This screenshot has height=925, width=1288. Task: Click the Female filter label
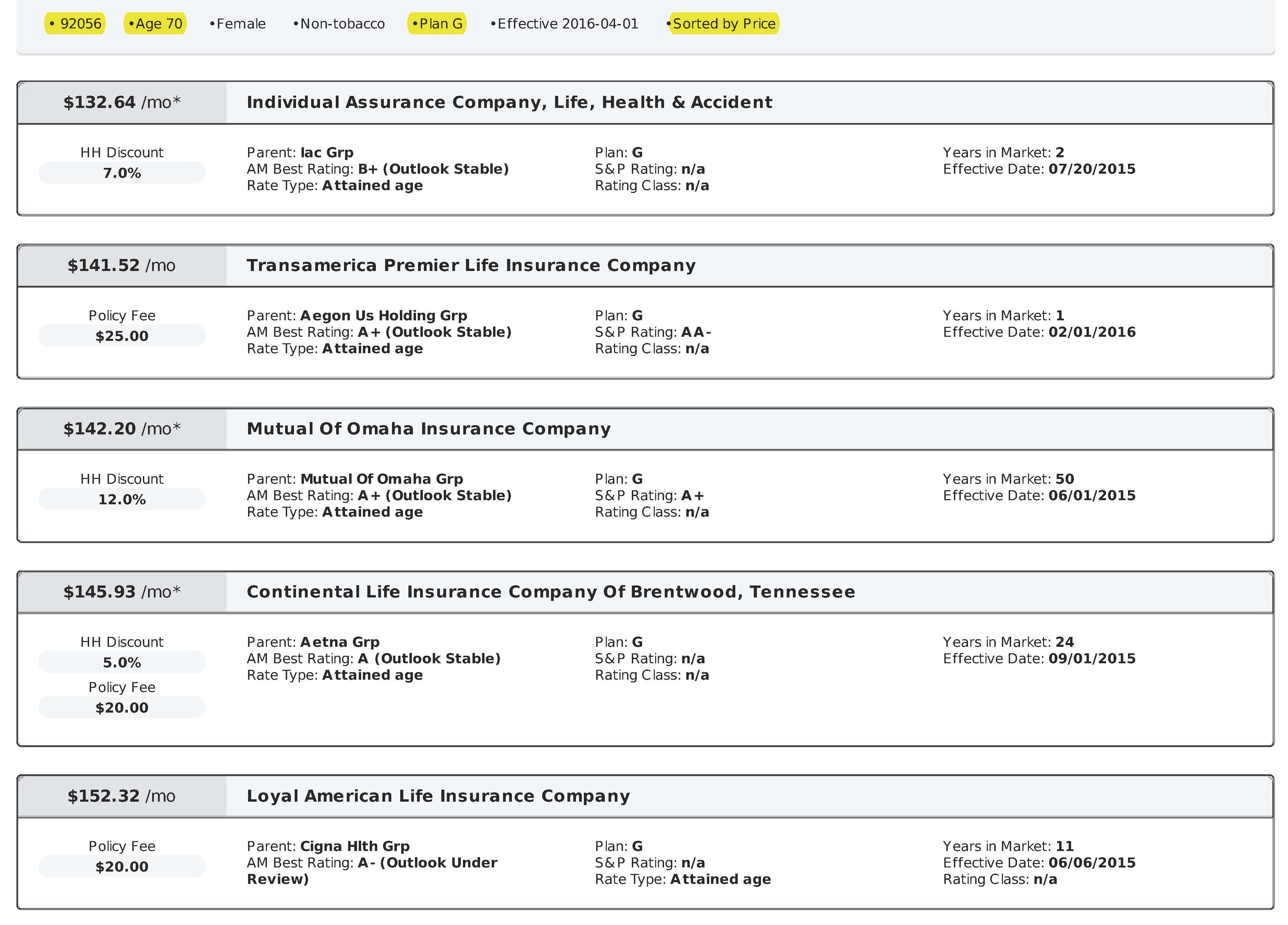238,24
